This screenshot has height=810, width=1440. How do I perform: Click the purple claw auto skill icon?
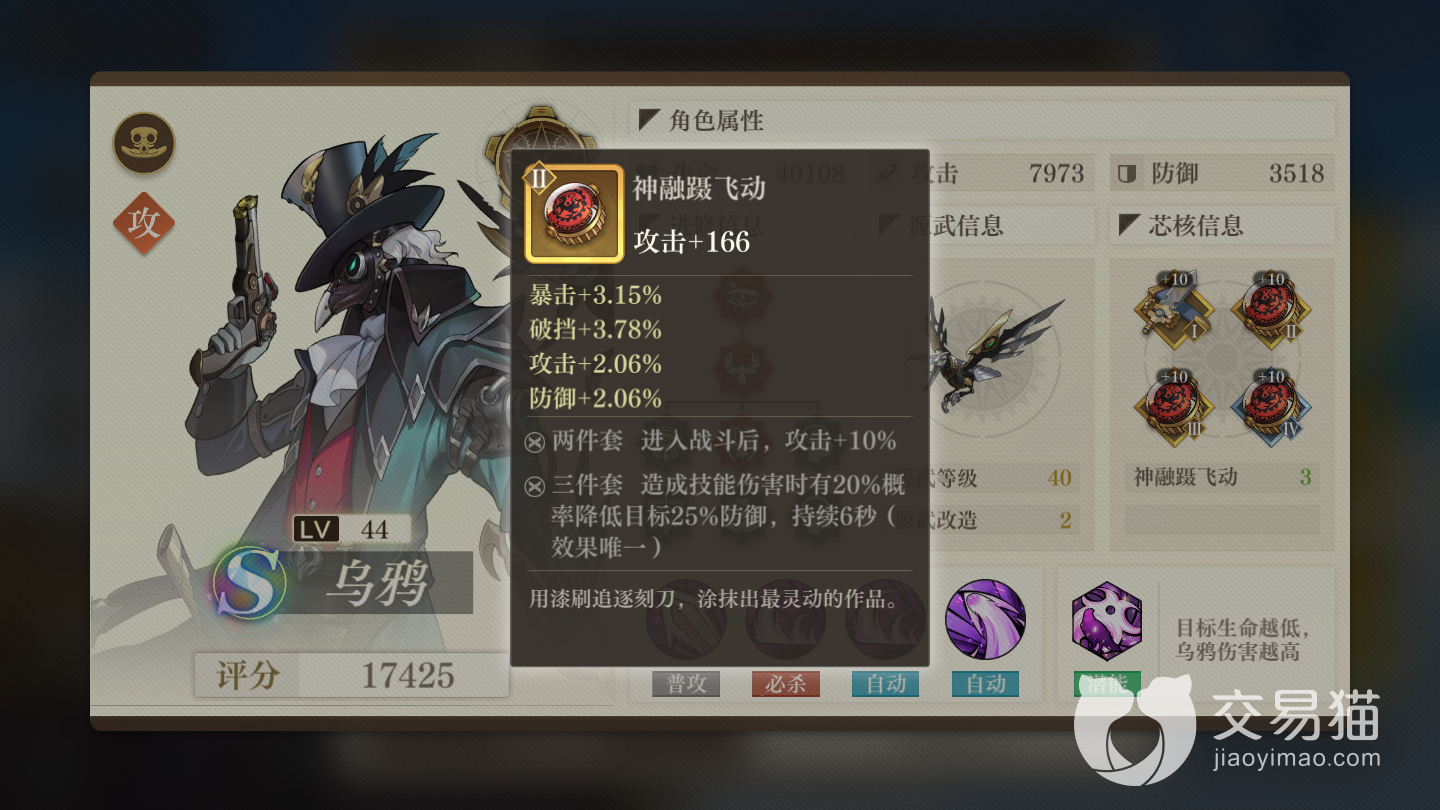(985, 620)
